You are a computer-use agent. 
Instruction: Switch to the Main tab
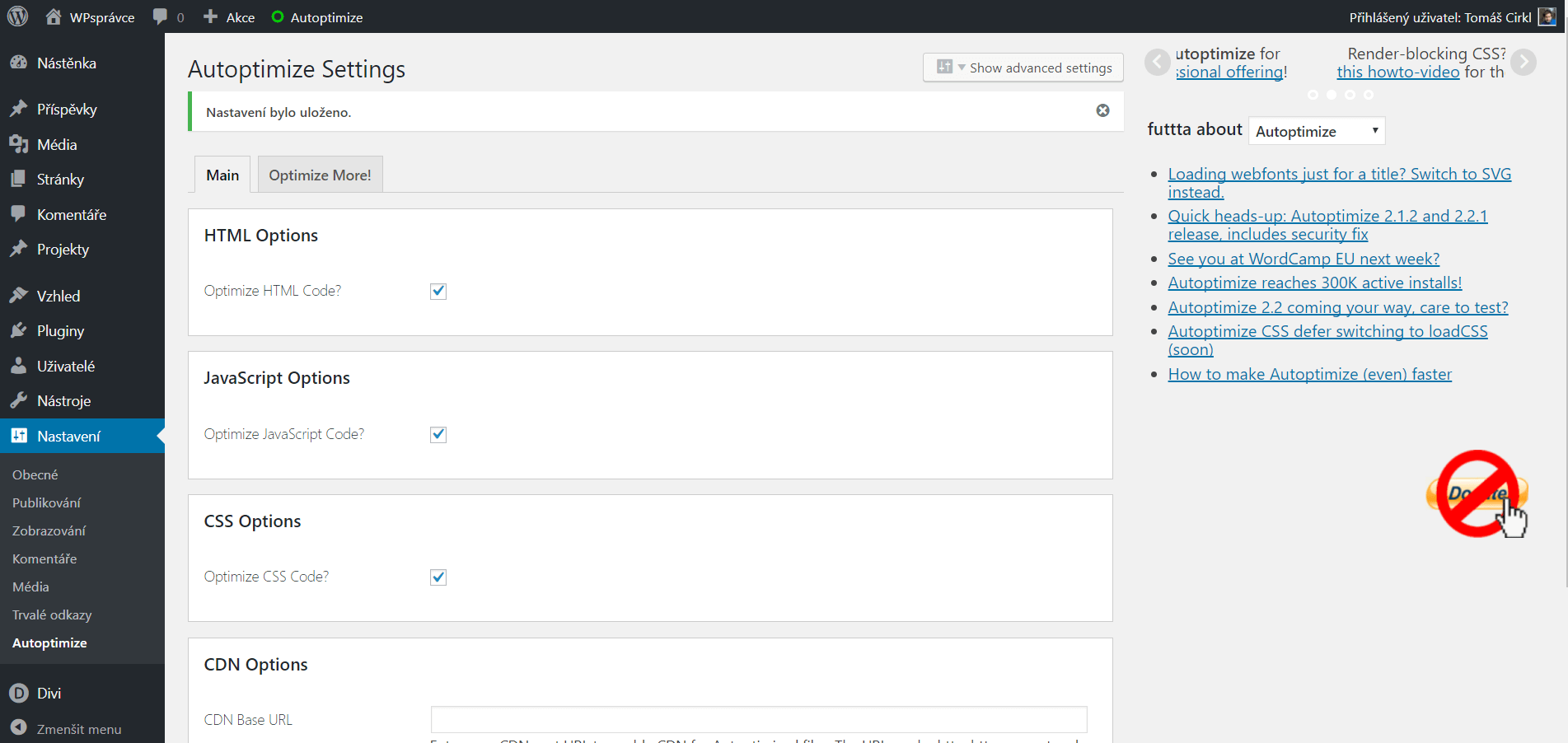pyautogui.click(x=222, y=175)
